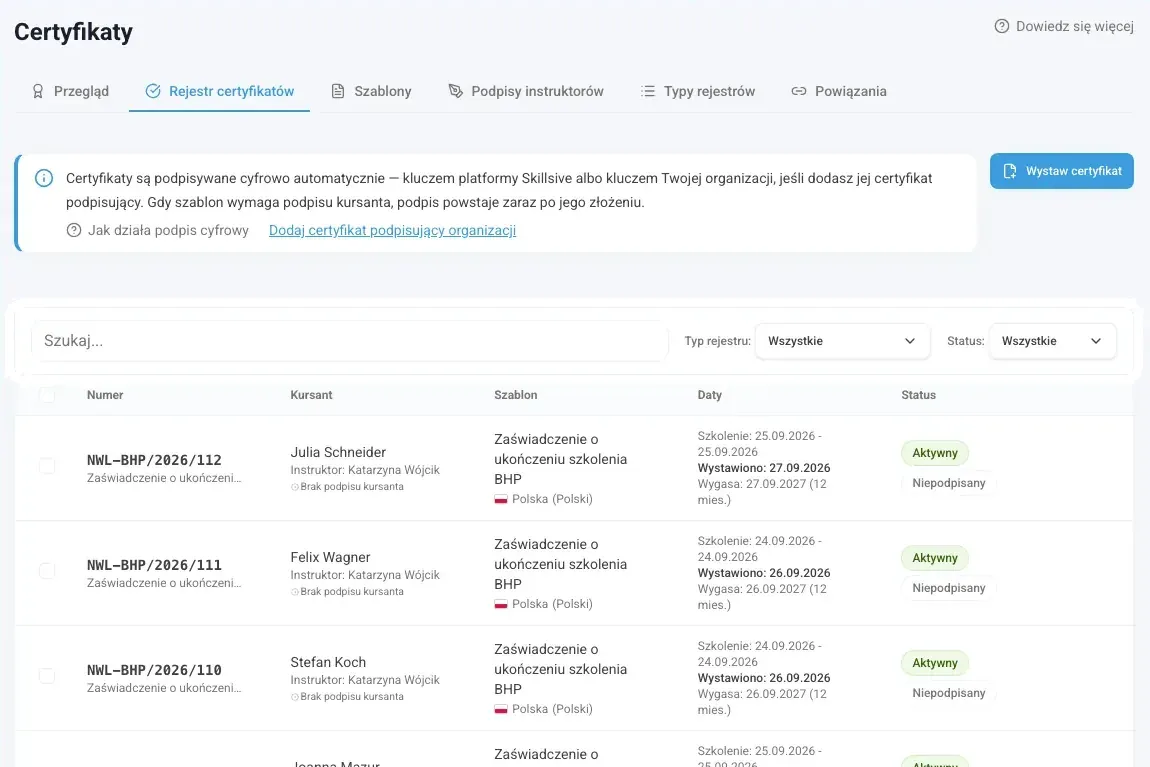This screenshot has height=767, width=1150.
Task: Open the Powiązania tab
Action: (x=839, y=91)
